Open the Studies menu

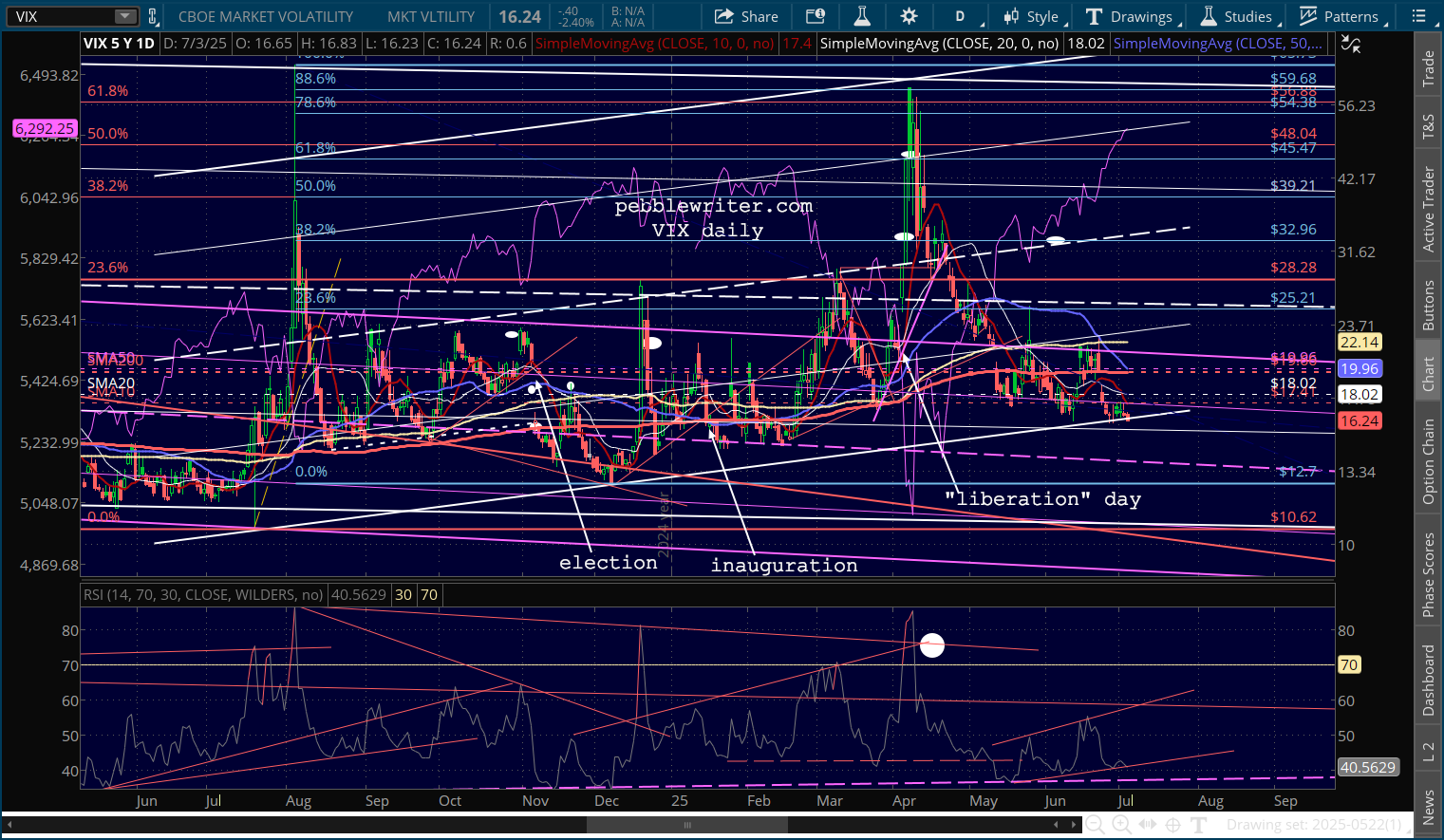pos(1236,16)
